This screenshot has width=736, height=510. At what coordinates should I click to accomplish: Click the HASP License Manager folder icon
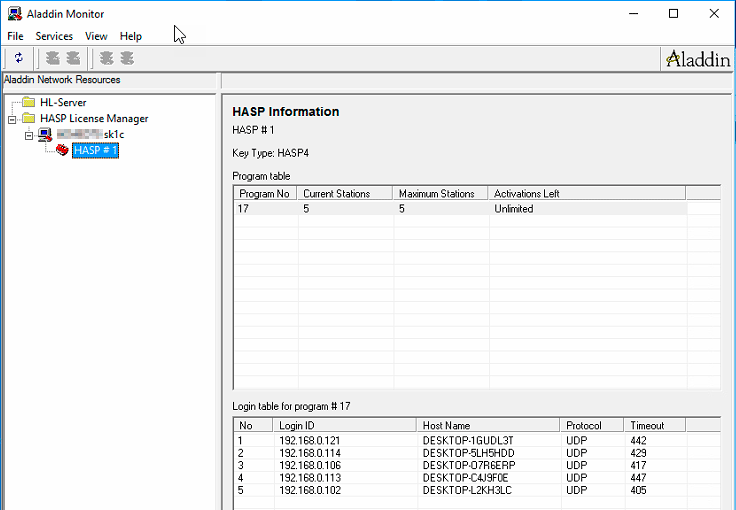(x=29, y=118)
